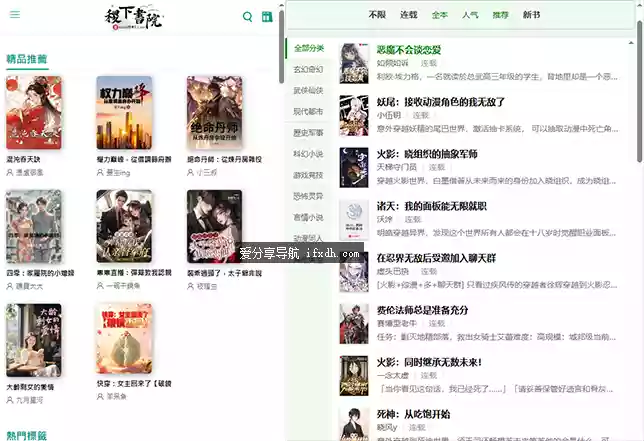Image resolution: width=644 pixels, height=441 pixels.
Task: Click title text 大齡剩女的愛情
Action: click(30, 387)
